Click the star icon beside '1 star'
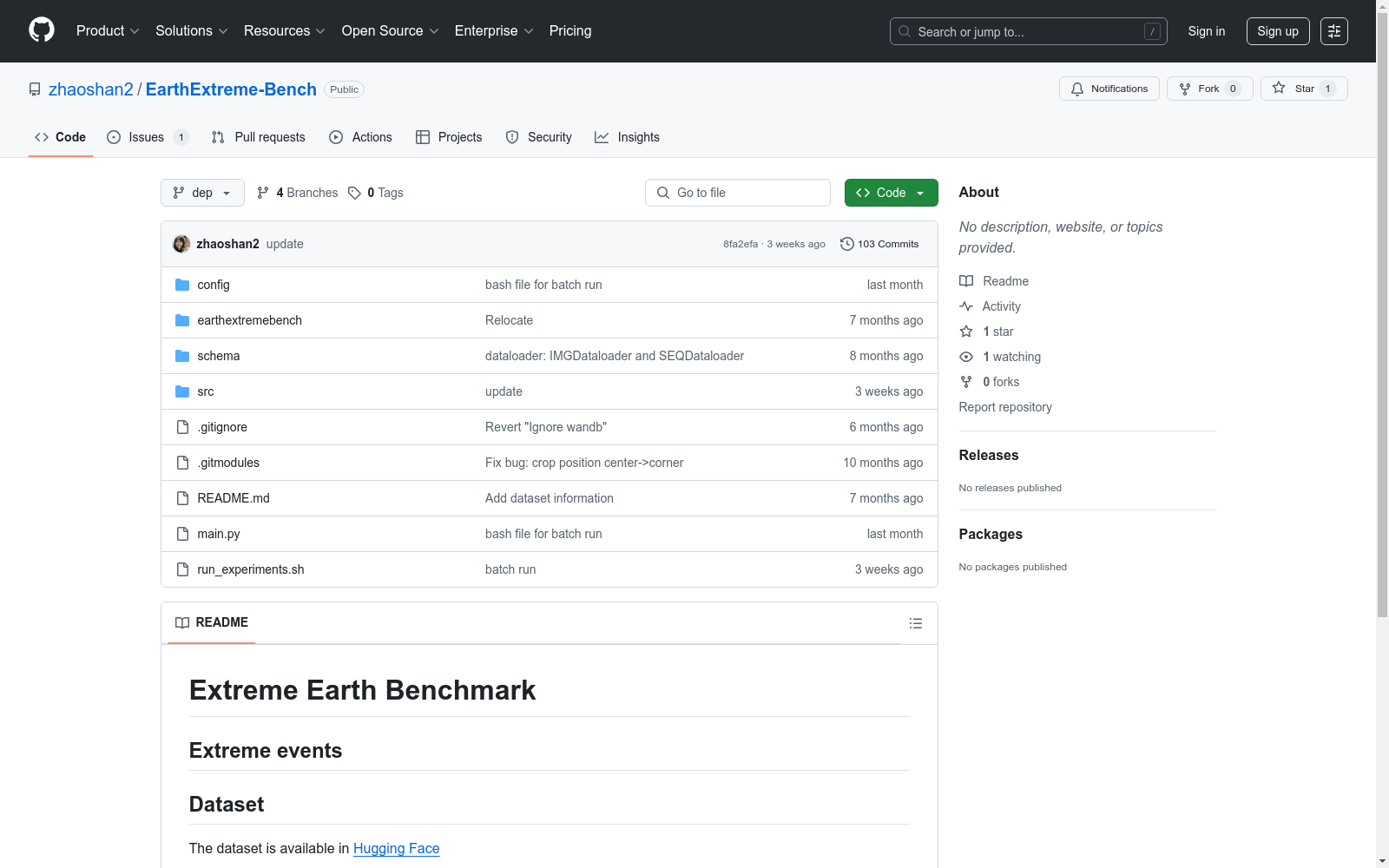Viewport: 1389px width, 868px height. pos(966,332)
